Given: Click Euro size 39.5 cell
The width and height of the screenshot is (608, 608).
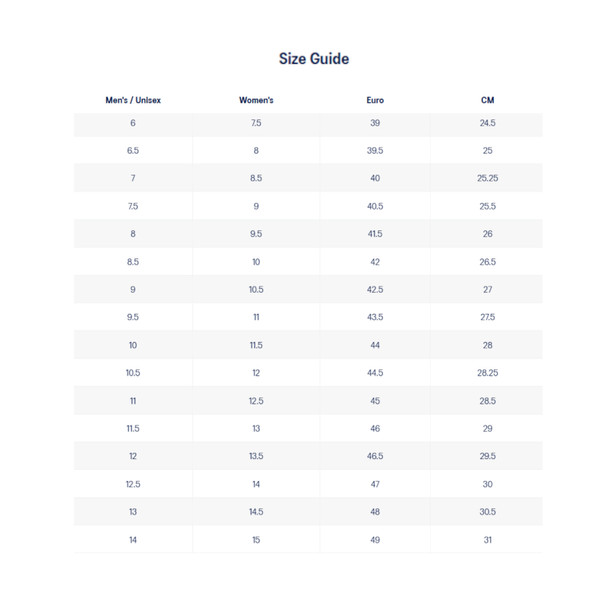Looking at the screenshot, I should tap(375, 151).
